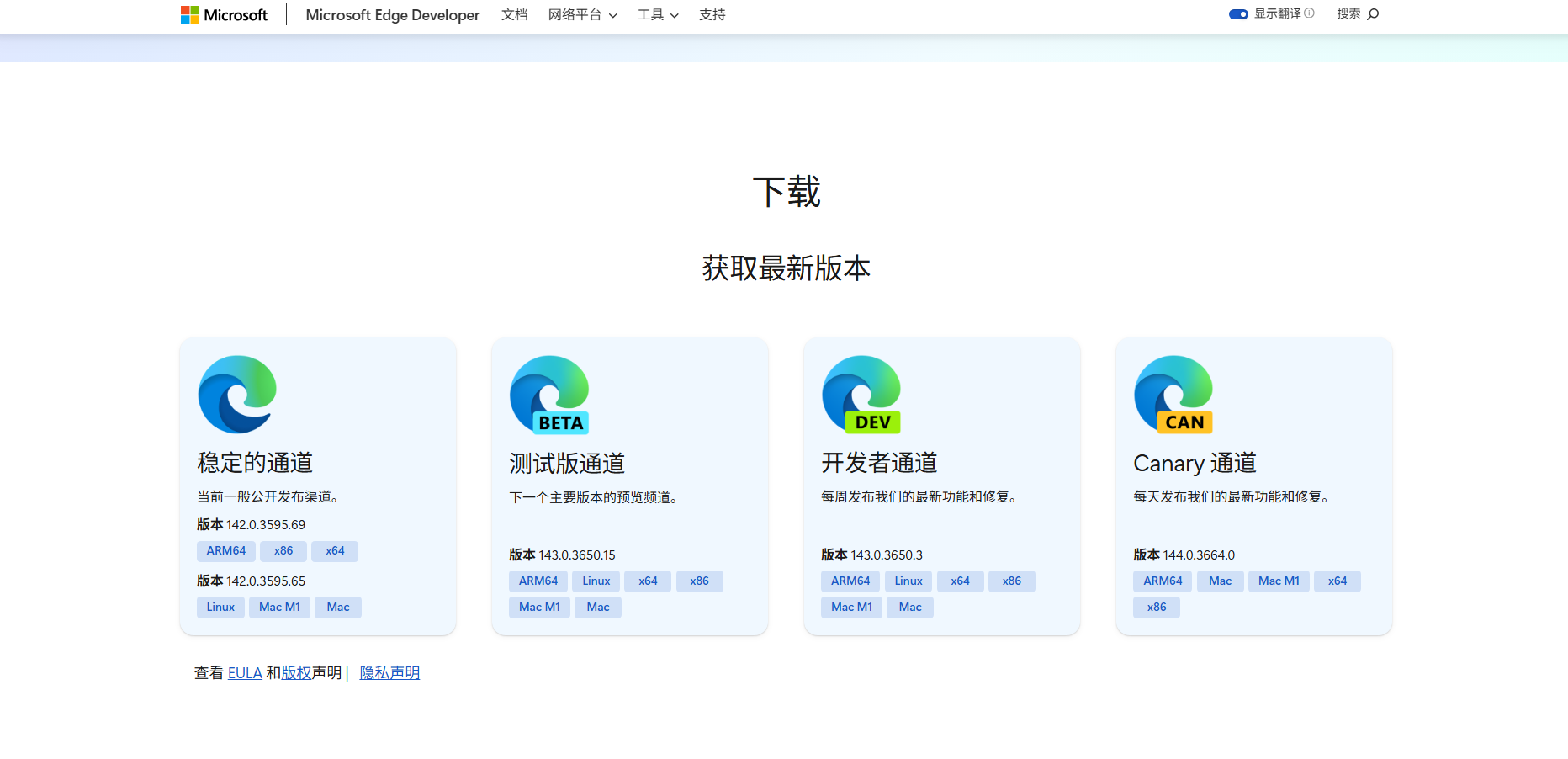The image size is (1568, 759).
Task: Download Canary channel x86 build
Action: coord(1157,608)
